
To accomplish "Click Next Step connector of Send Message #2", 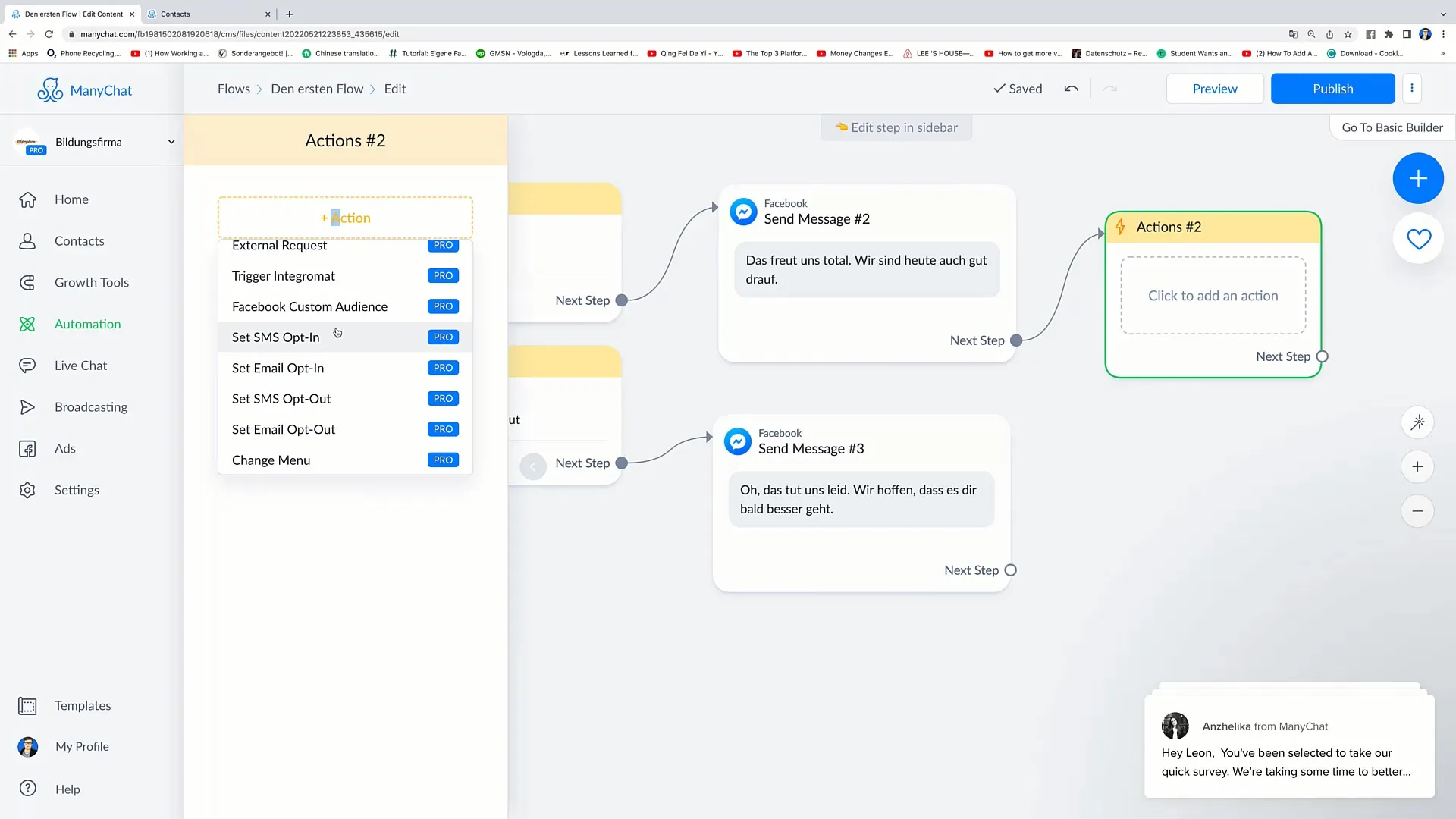I will (1016, 340).
